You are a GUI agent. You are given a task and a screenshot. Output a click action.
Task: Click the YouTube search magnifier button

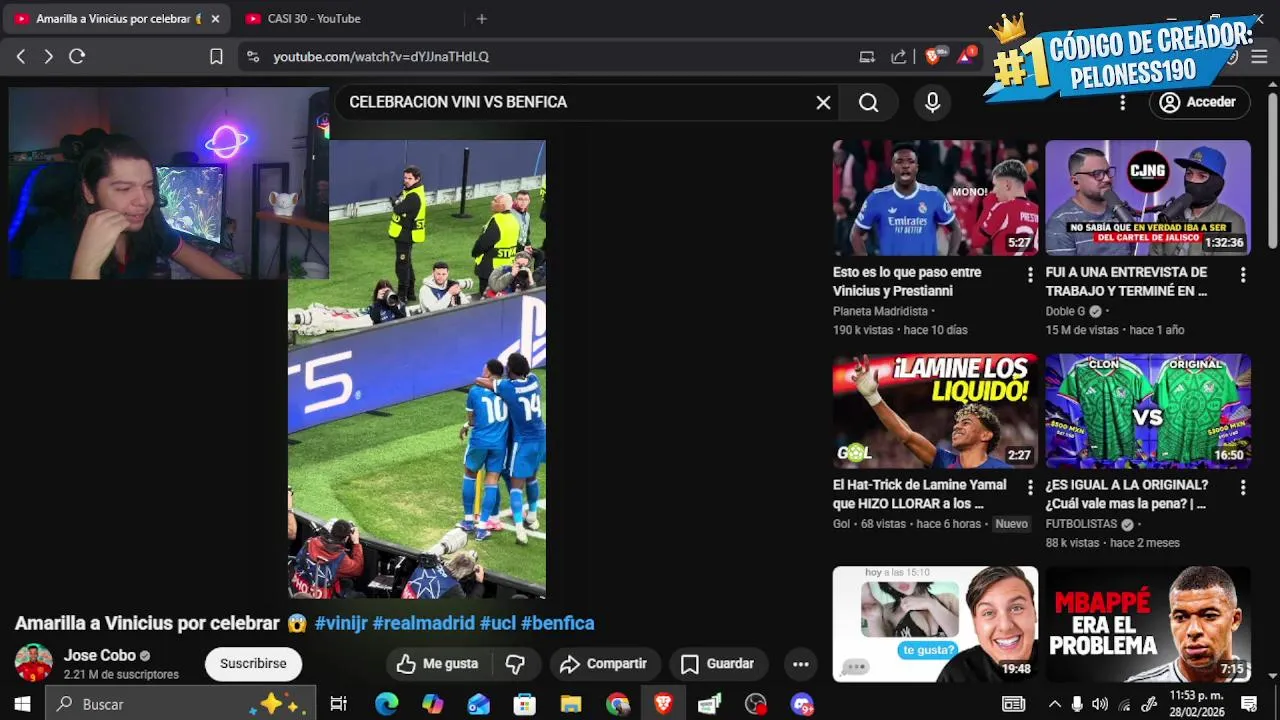(x=868, y=102)
